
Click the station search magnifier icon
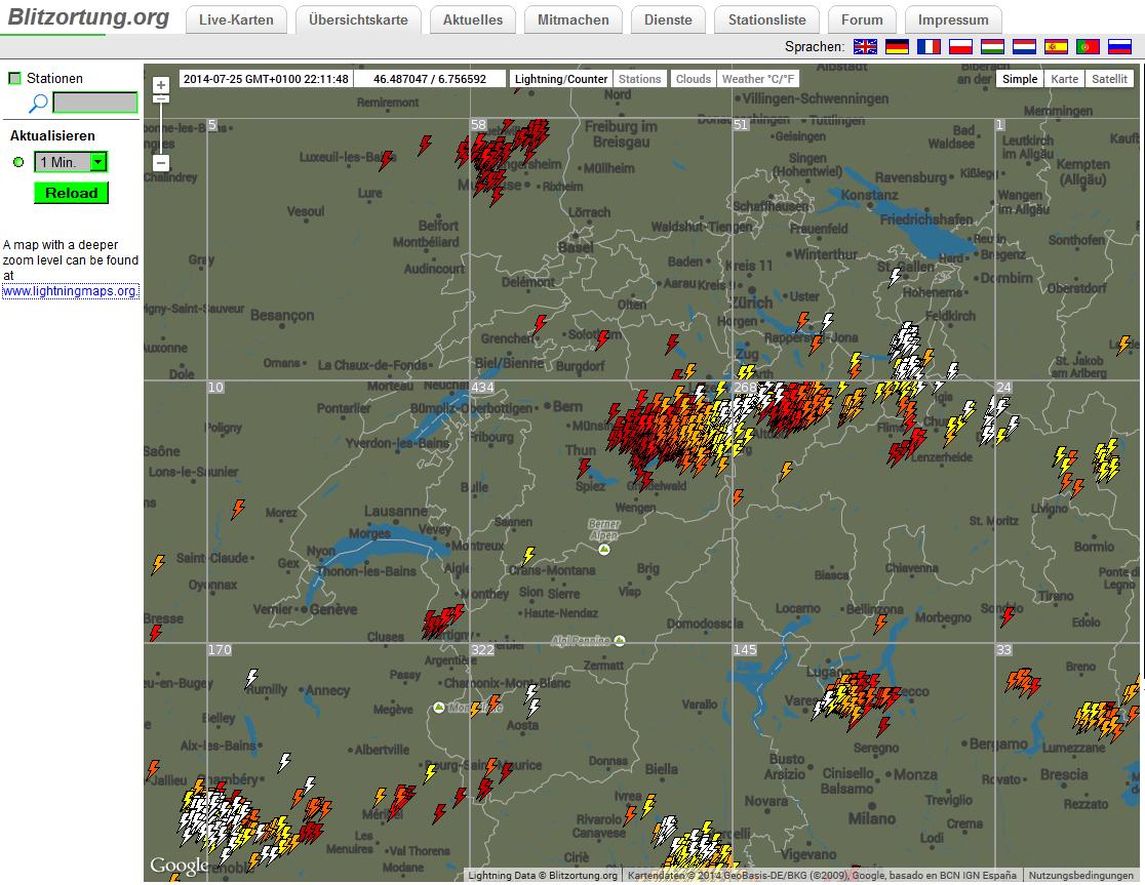click(x=38, y=103)
